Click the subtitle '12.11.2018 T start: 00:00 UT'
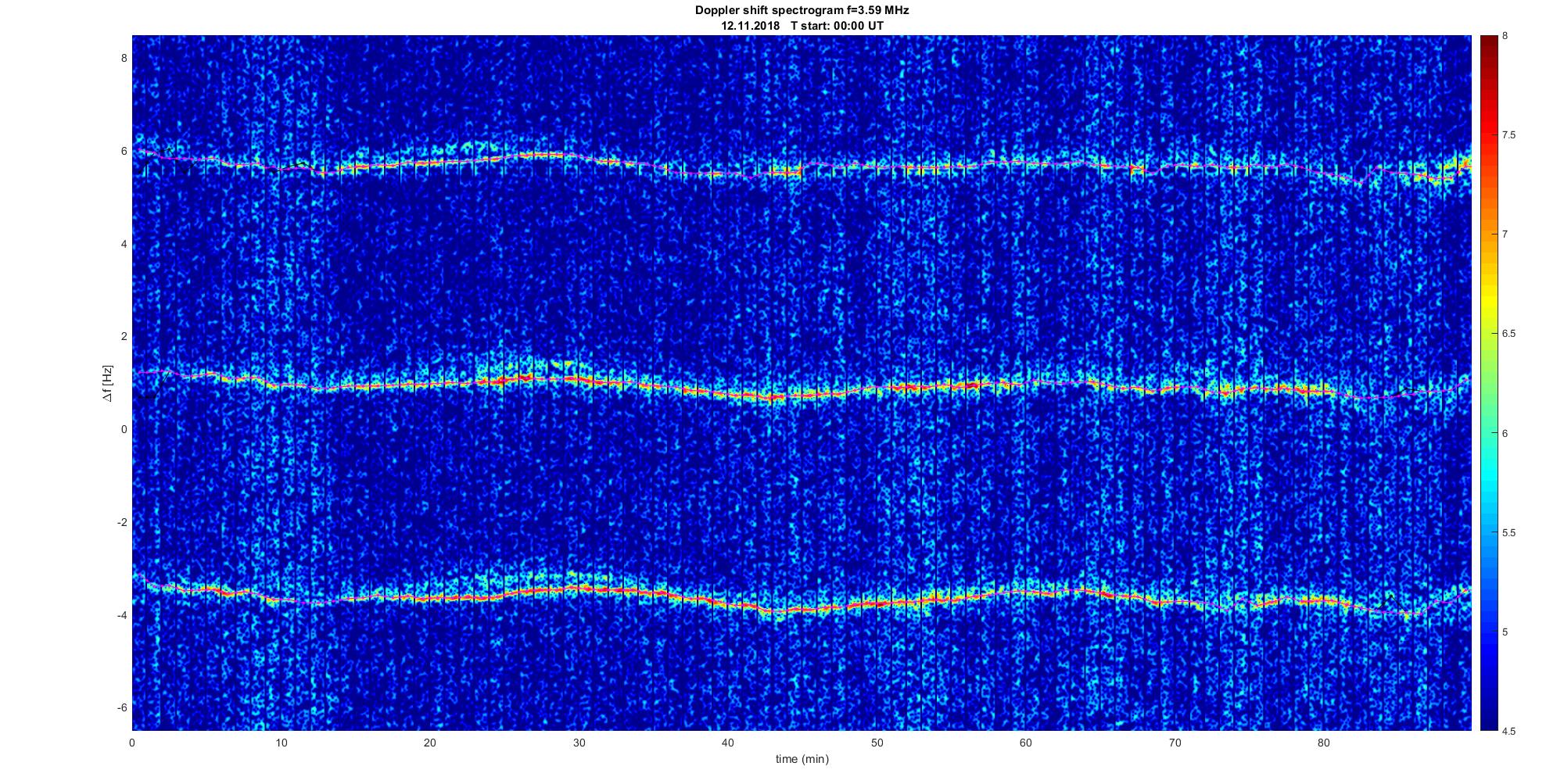The width and height of the screenshot is (1564, 784). [802, 26]
